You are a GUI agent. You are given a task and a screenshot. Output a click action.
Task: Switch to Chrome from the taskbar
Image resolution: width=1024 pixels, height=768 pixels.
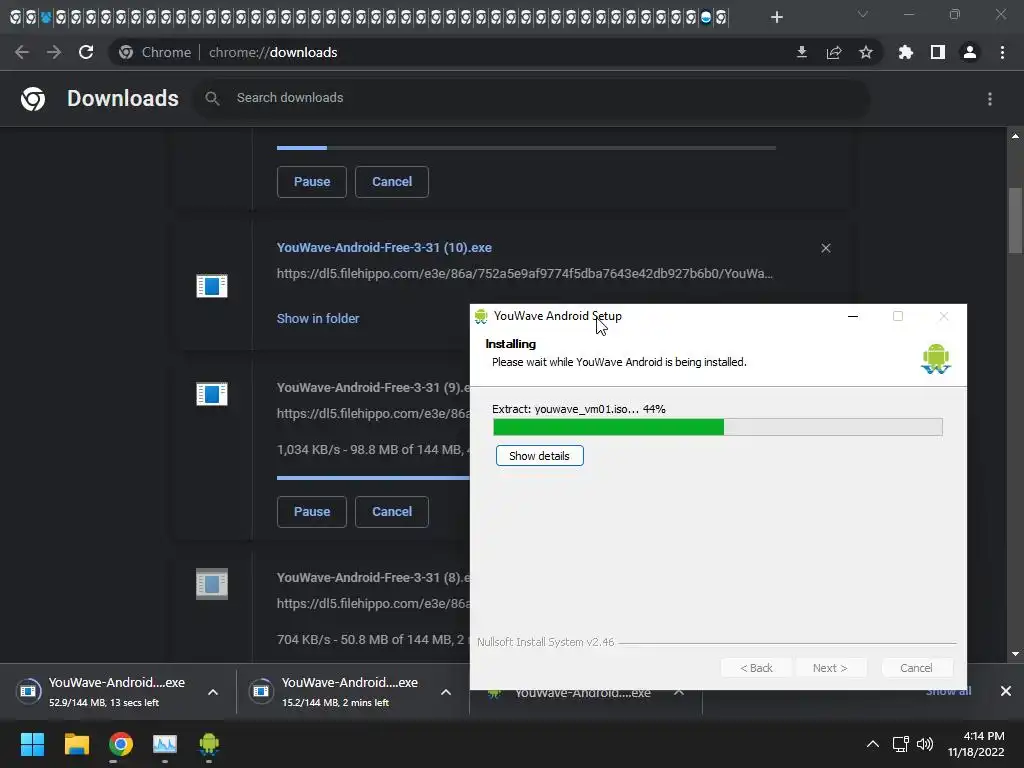point(121,744)
